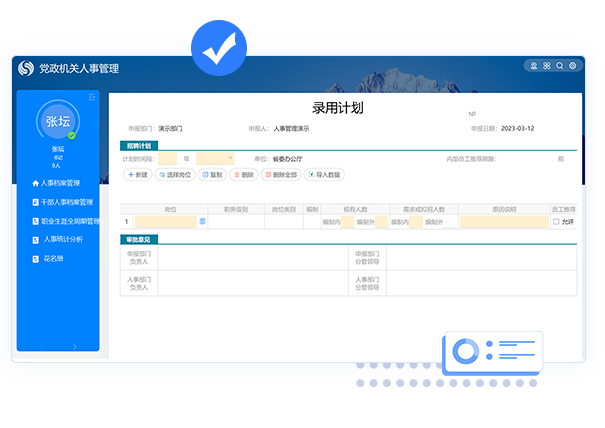Click the 申报部门分管领导 opinion cell
This screenshot has height=428, width=605.
tap(482, 258)
